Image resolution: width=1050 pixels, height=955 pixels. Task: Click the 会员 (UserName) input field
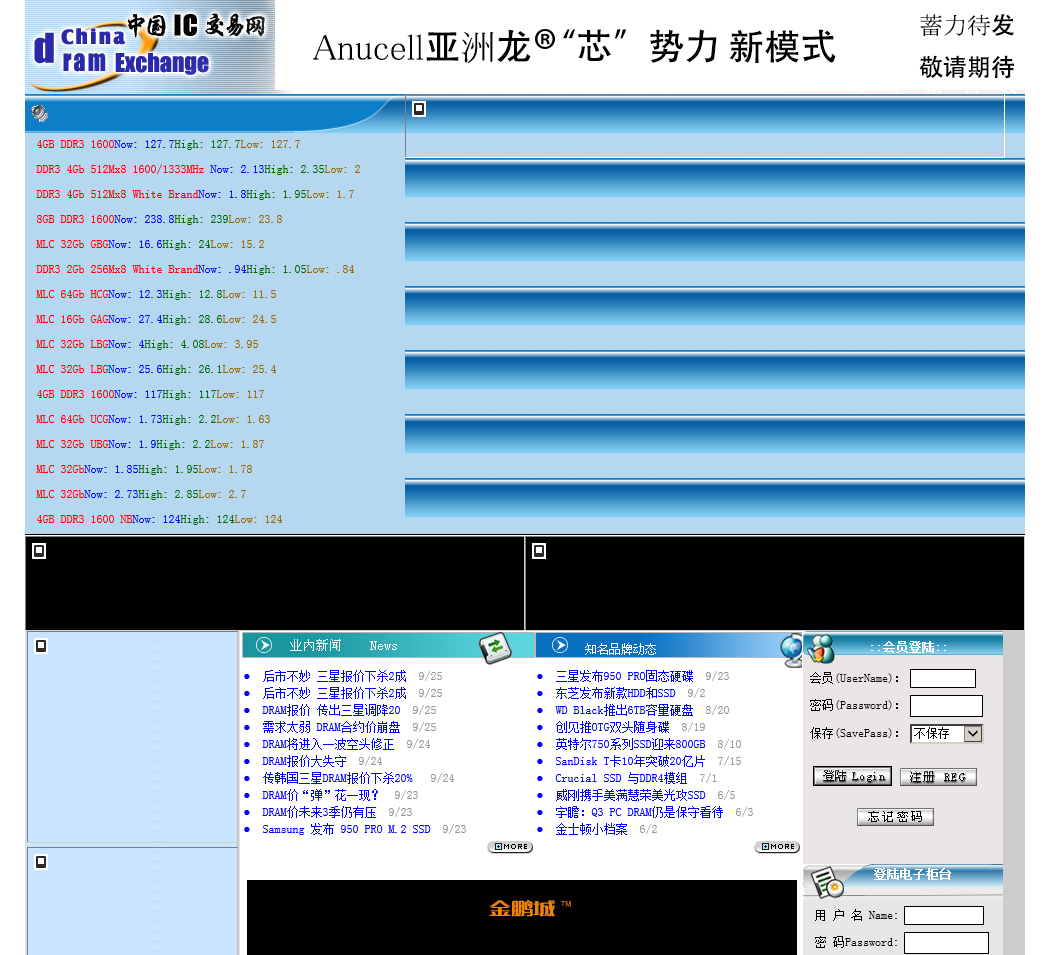pos(943,678)
